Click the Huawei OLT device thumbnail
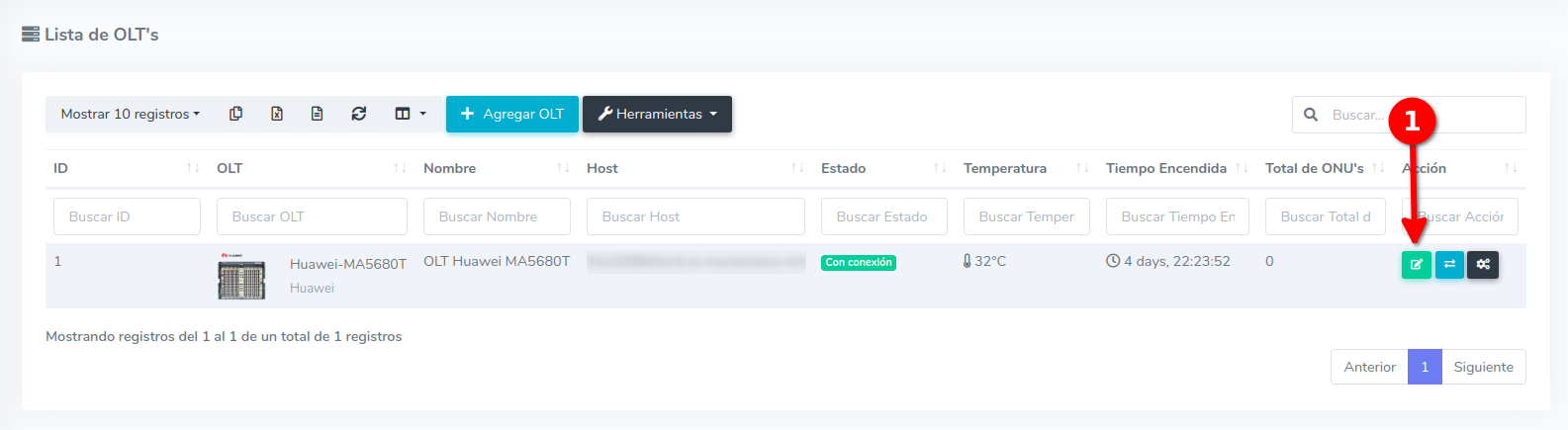This screenshot has width=1568, height=430. pyautogui.click(x=241, y=277)
